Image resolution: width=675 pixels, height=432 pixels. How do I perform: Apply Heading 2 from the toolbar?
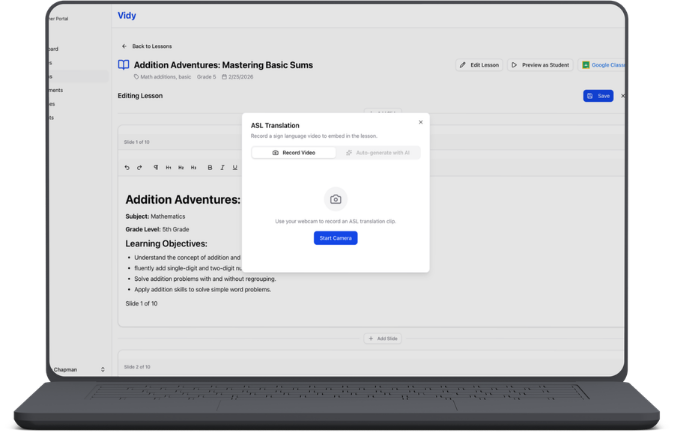[x=181, y=168]
